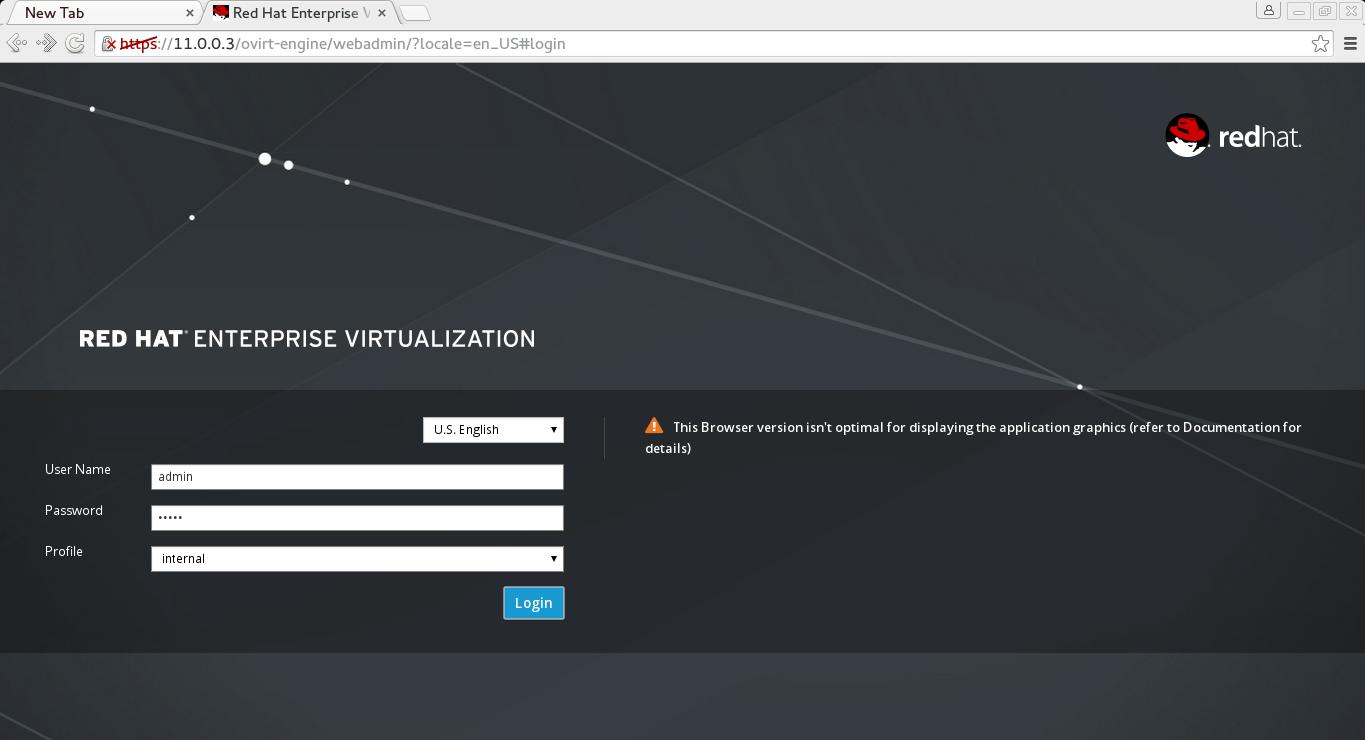Close the browser window
Image resolution: width=1365 pixels, height=740 pixels.
click(1350, 11)
